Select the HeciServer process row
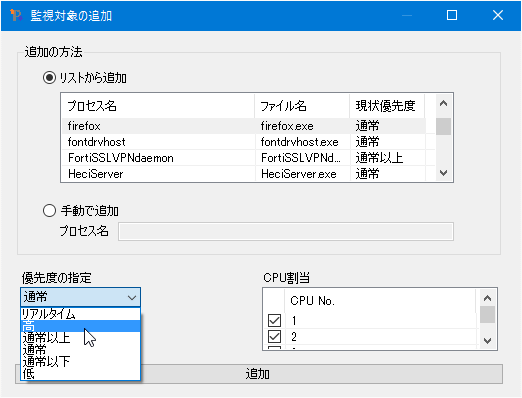This screenshot has height=398, width=522. pyautogui.click(x=243, y=174)
